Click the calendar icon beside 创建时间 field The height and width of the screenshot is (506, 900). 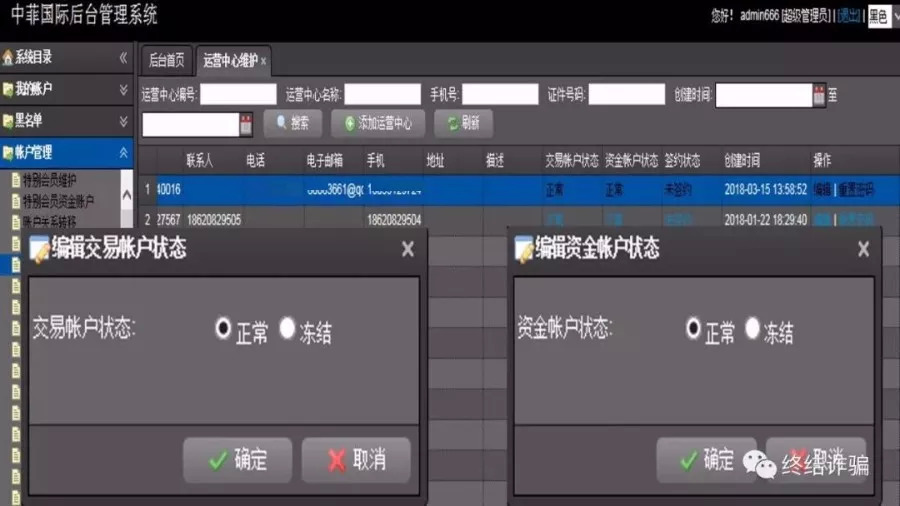click(x=819, y=95)
